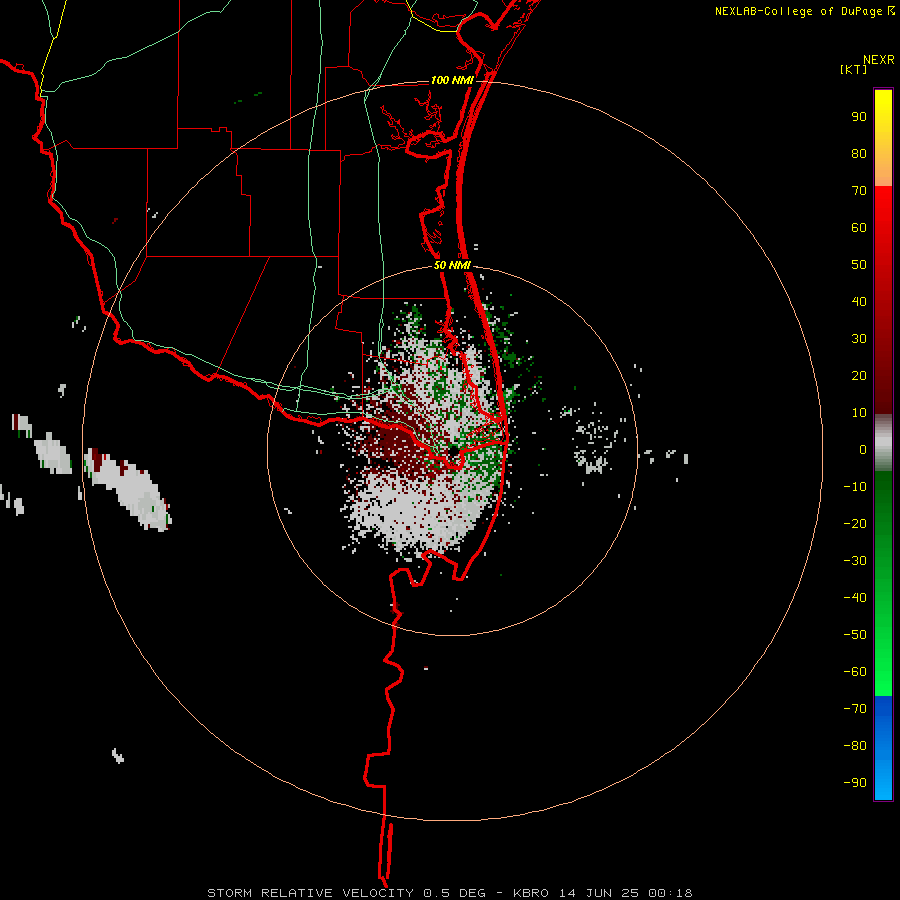900x900 pixels.
Task: Click the -80 knot scale value
Action: (855, 746)
